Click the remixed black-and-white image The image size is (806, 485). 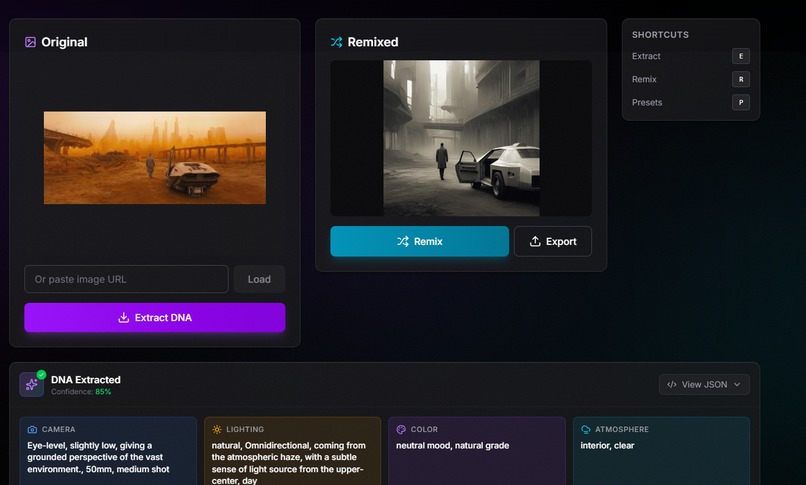click(462, 138)
